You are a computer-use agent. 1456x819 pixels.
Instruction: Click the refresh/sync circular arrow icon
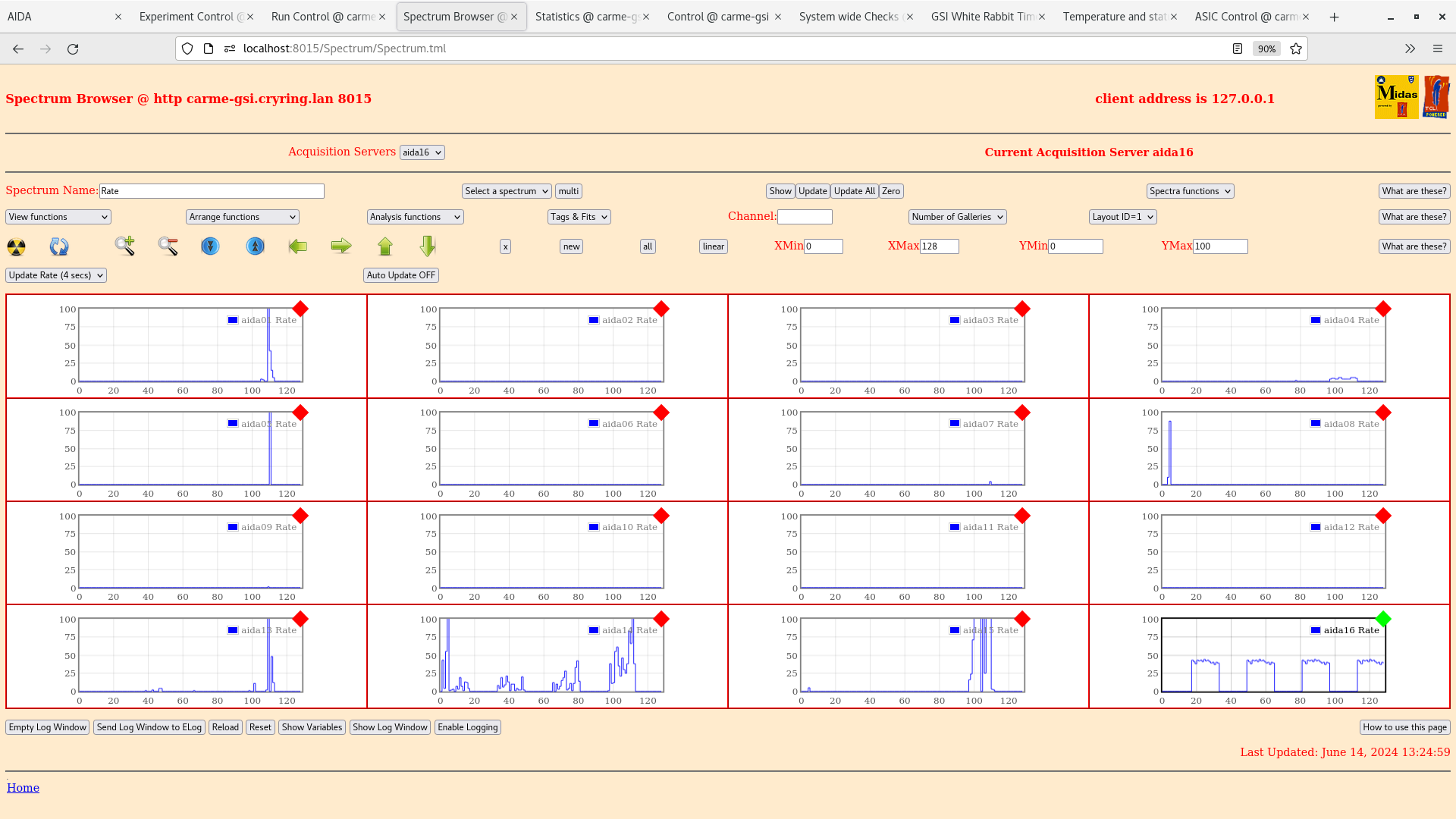pyautogui.click(x=59, y=246)
